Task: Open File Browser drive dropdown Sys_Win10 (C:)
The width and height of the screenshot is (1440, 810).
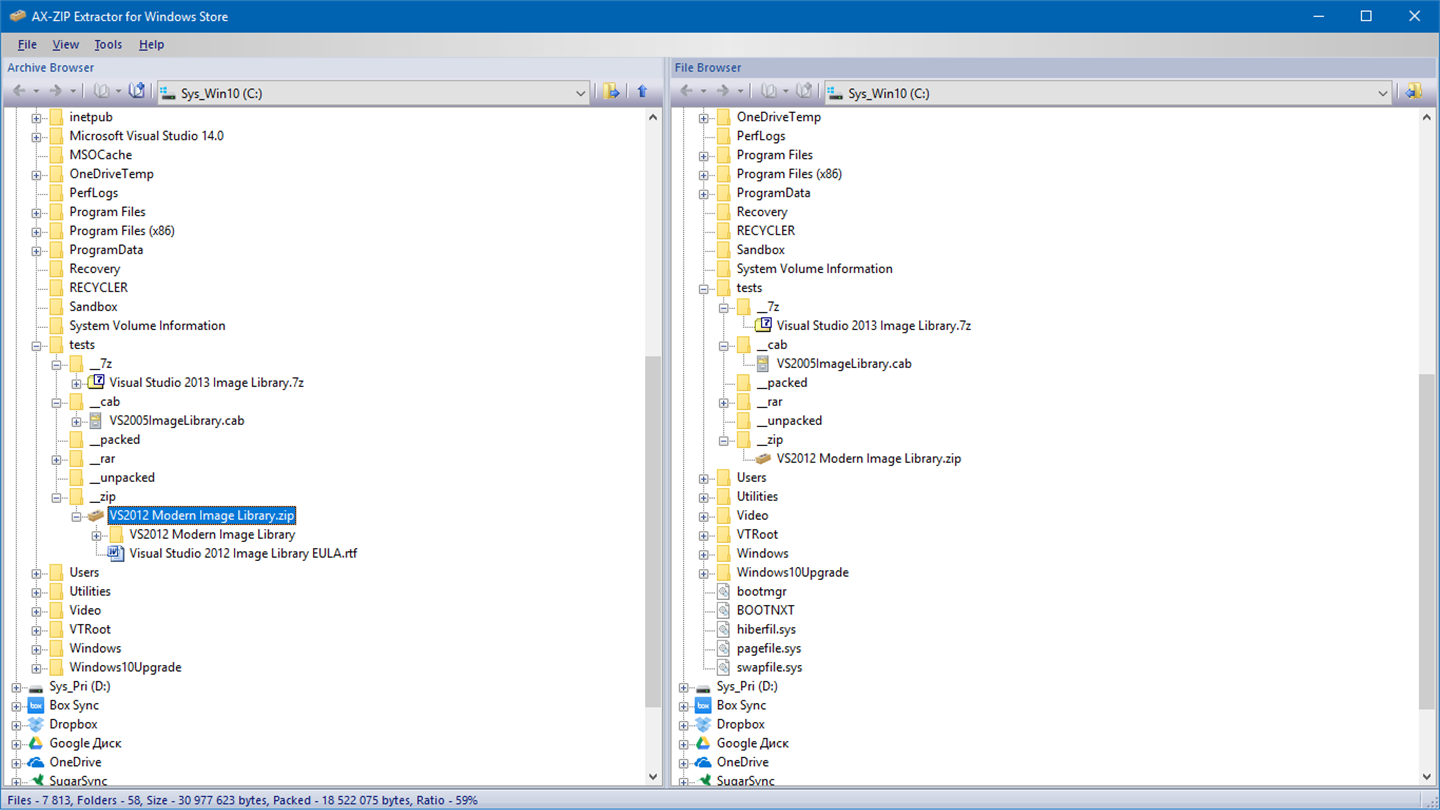Action: 1108,93
